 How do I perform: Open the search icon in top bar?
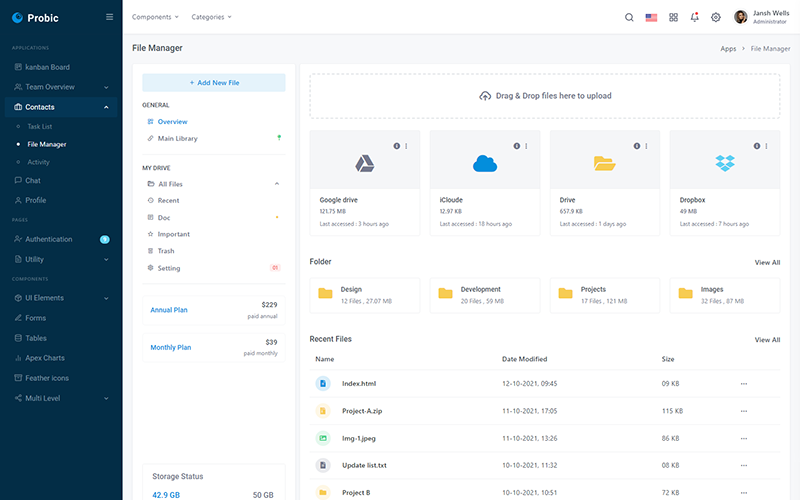(x=629, y=17)
